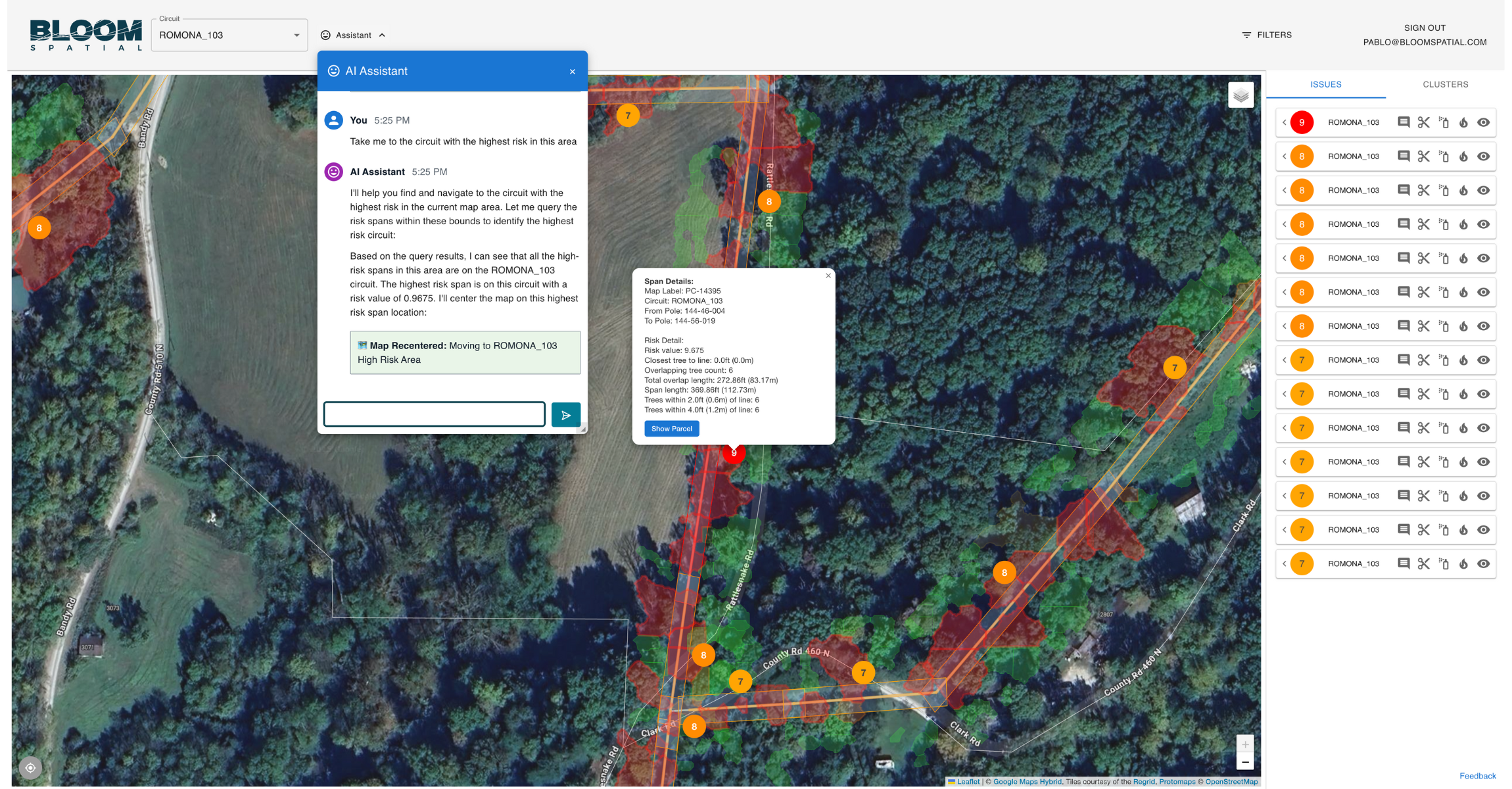
Task: Open the FILTERS panel
Action: (x=1266, y=35)
